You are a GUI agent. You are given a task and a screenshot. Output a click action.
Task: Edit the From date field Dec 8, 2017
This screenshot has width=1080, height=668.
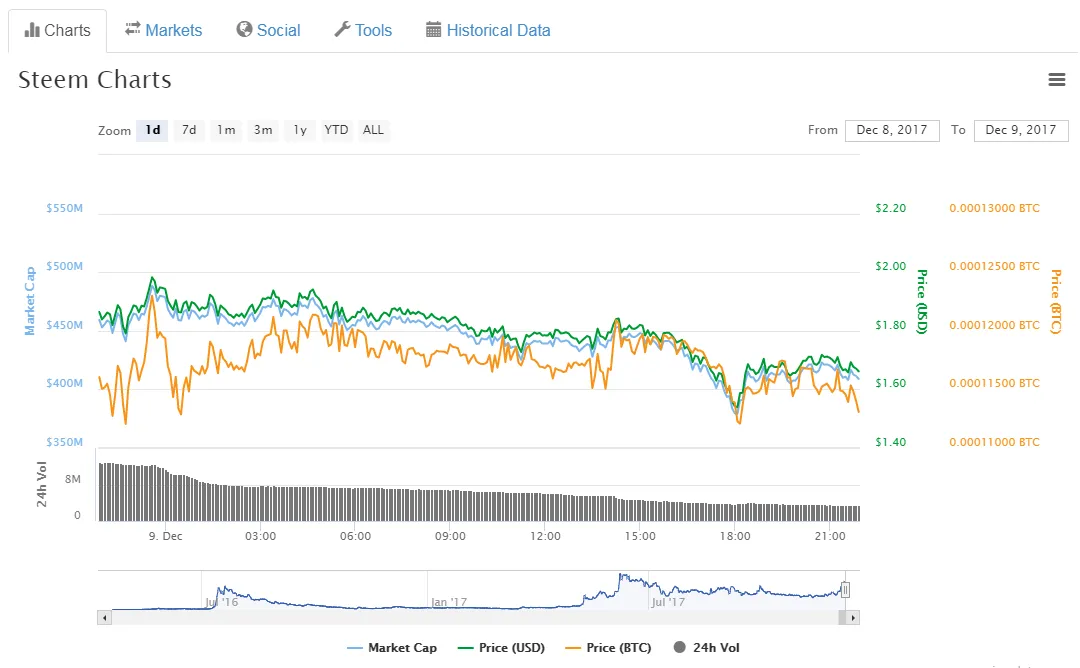(892, 130)
